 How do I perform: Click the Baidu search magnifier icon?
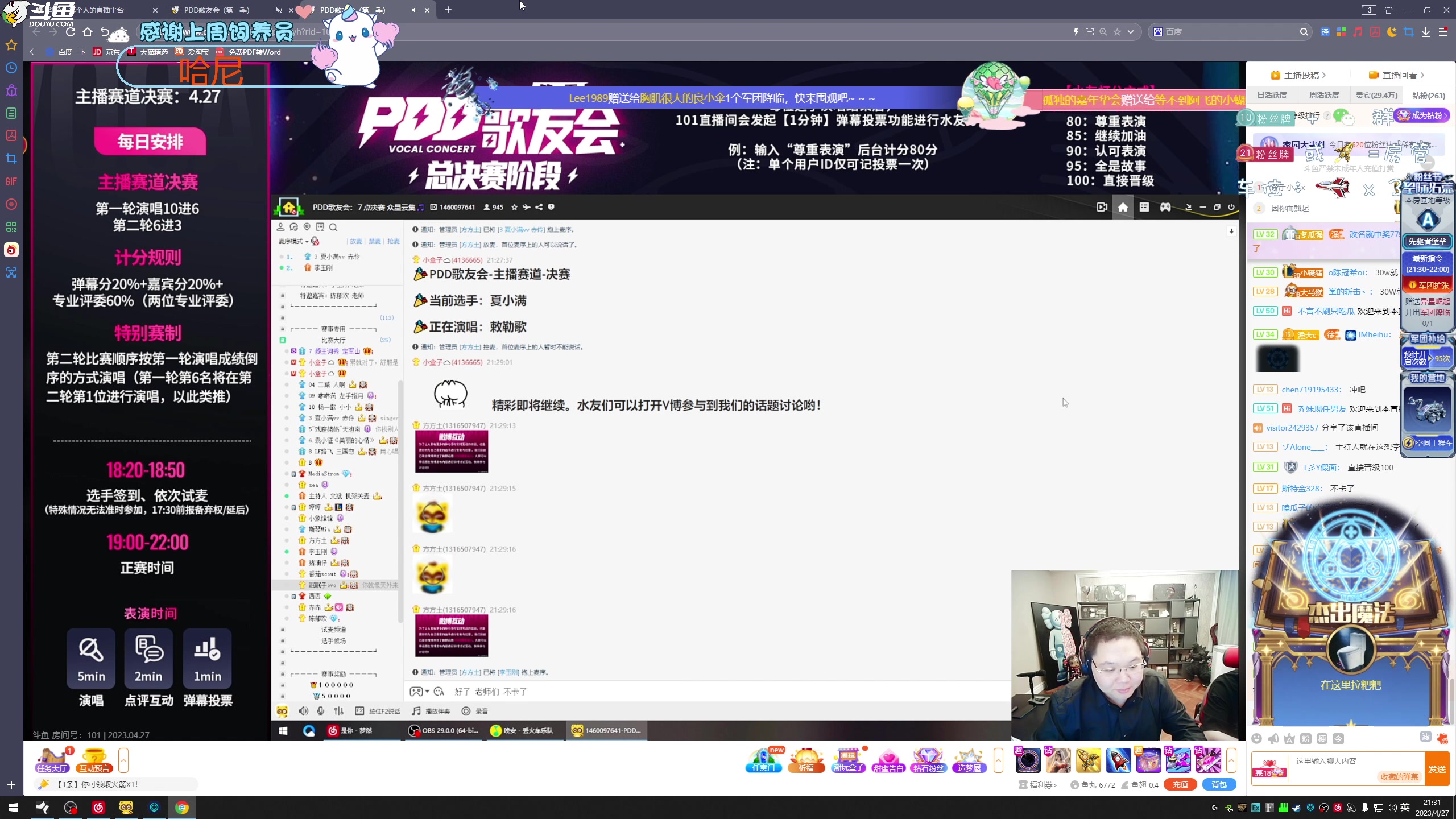click(1304, 32)
